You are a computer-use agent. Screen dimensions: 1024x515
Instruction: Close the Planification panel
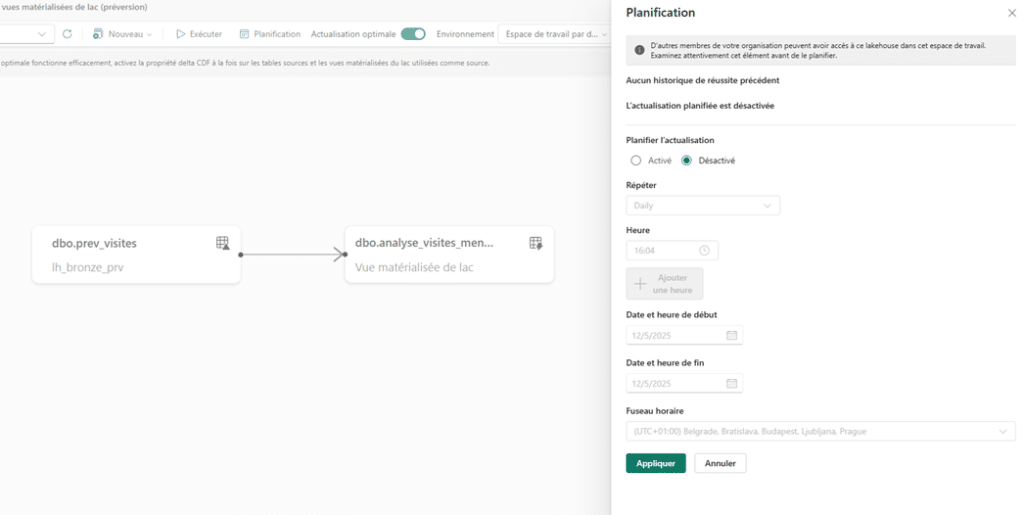click(1010, 13)
